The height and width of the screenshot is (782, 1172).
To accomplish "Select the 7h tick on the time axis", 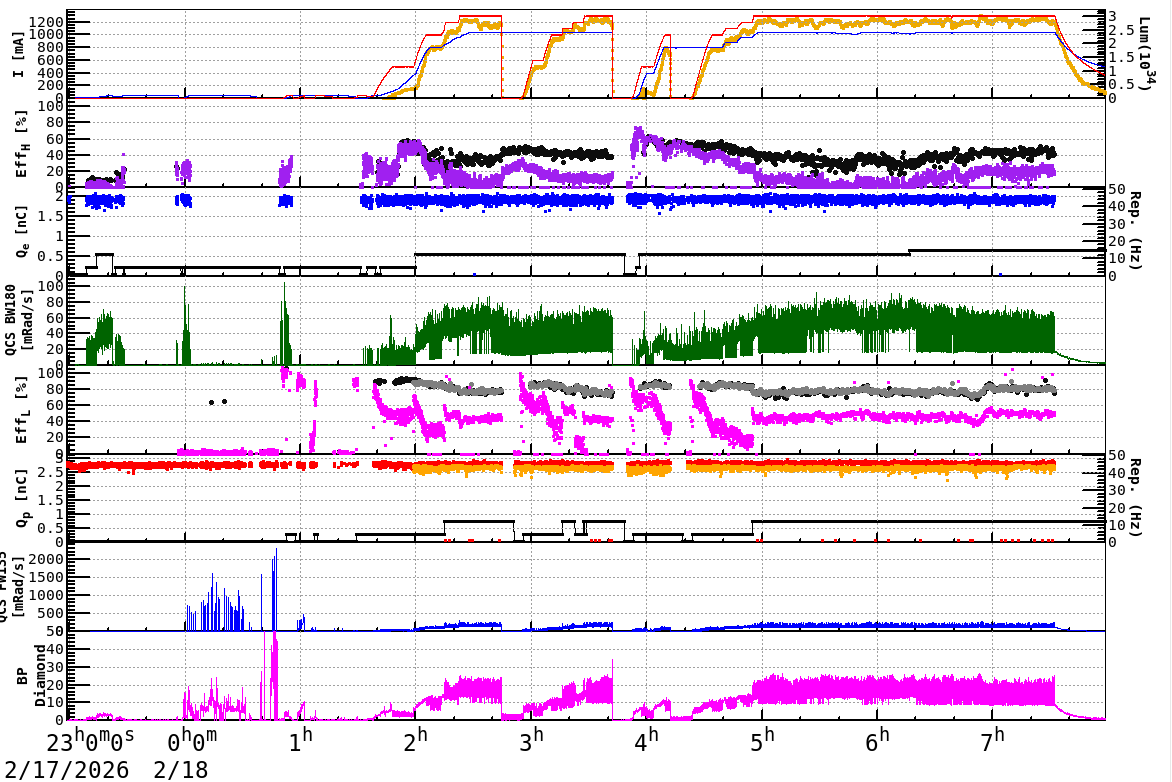I will [993, 743].
